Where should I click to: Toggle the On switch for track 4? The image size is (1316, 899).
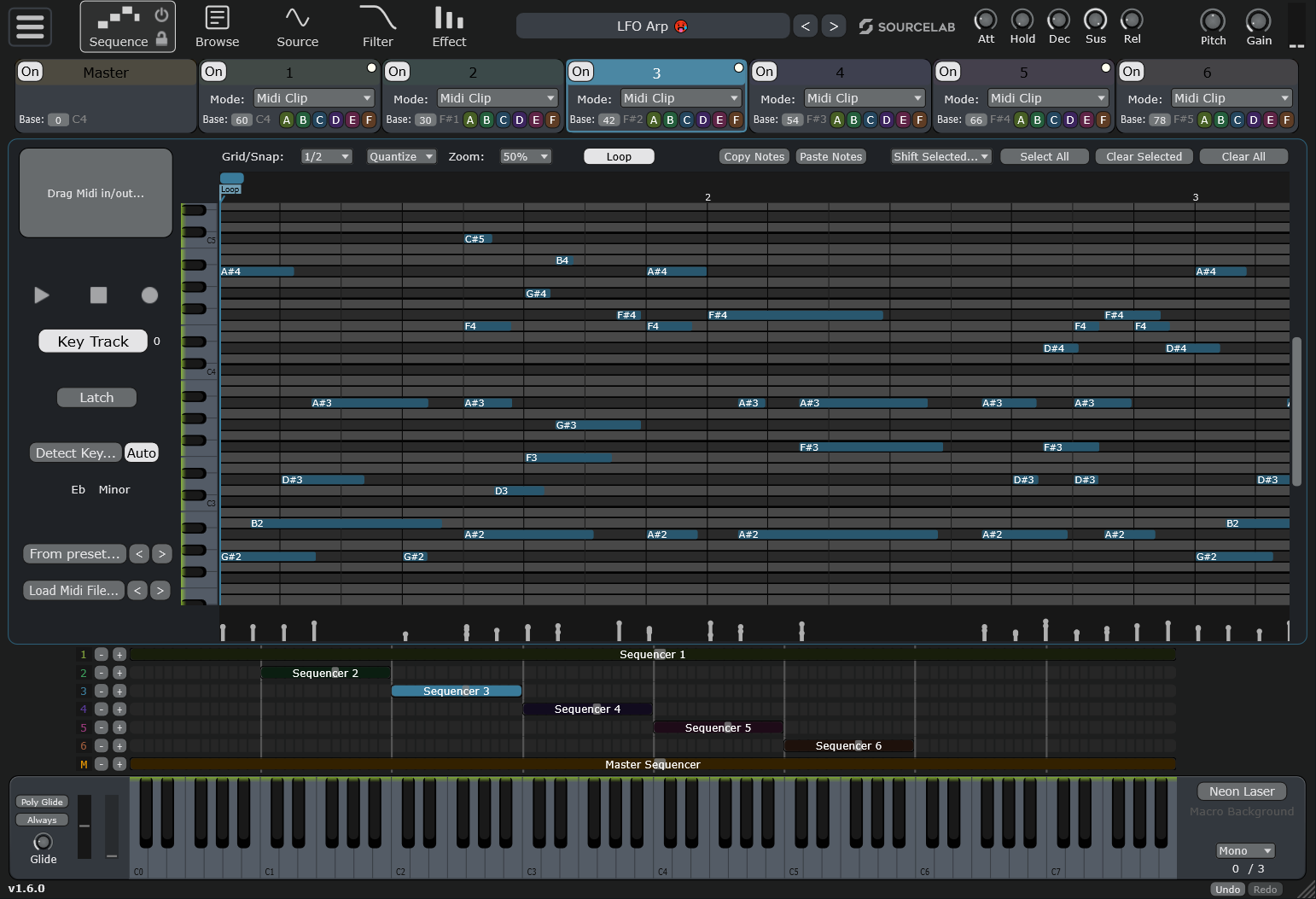(x=764, y=72)
